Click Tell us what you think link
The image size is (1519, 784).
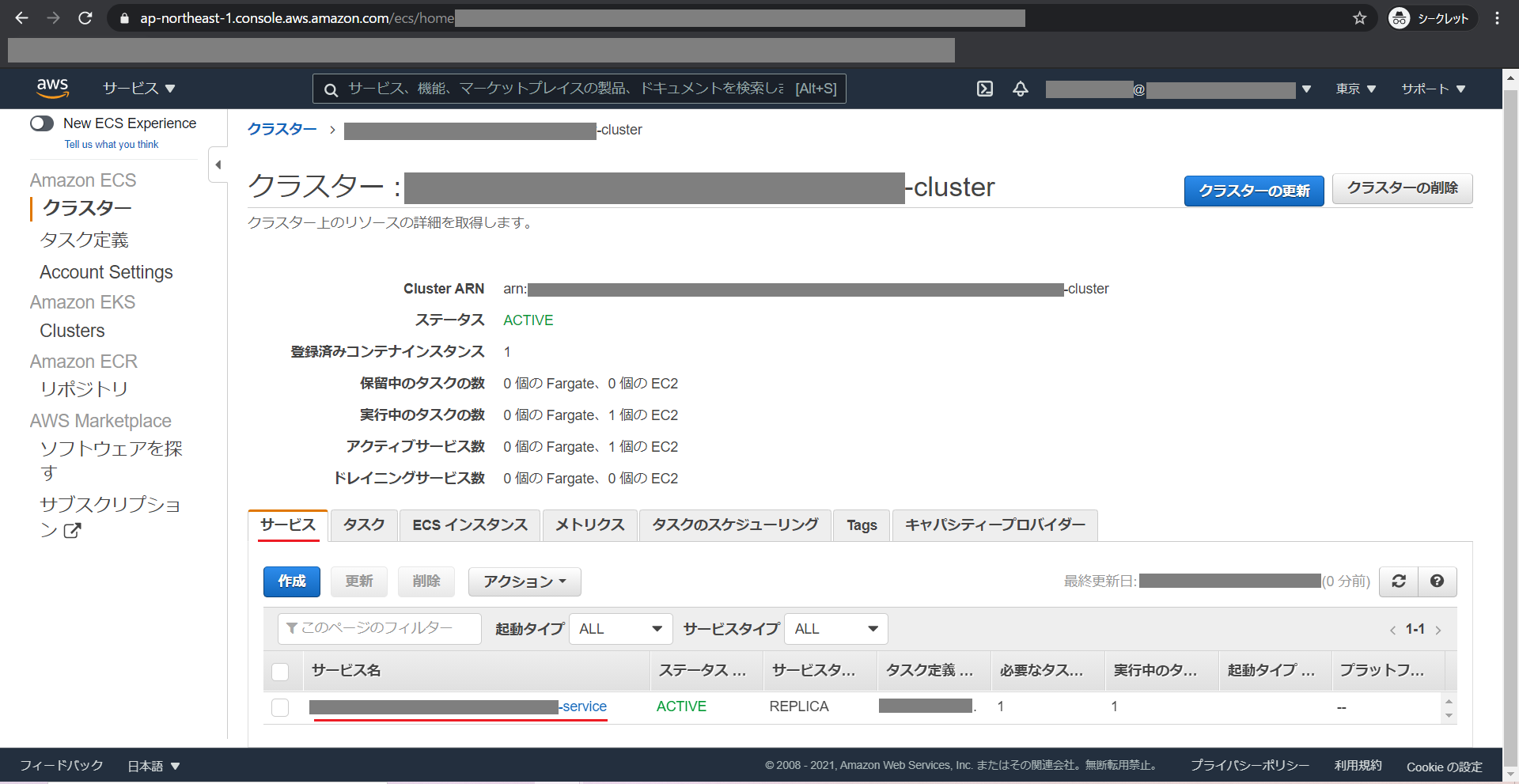tap(112, 145)
